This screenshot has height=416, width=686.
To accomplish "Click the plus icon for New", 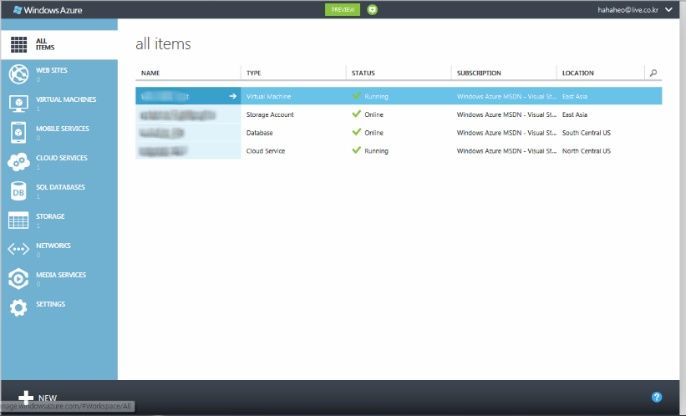I will coord(26,398).
